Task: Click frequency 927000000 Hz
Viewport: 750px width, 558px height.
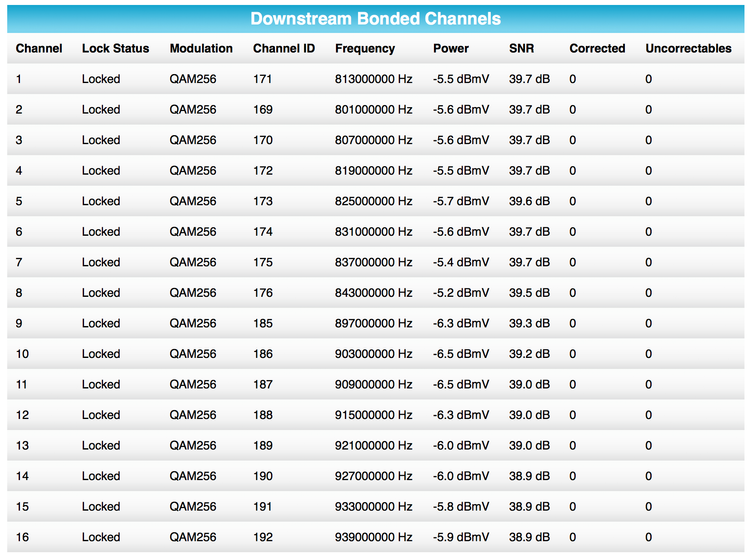Action: coord(374,476)
